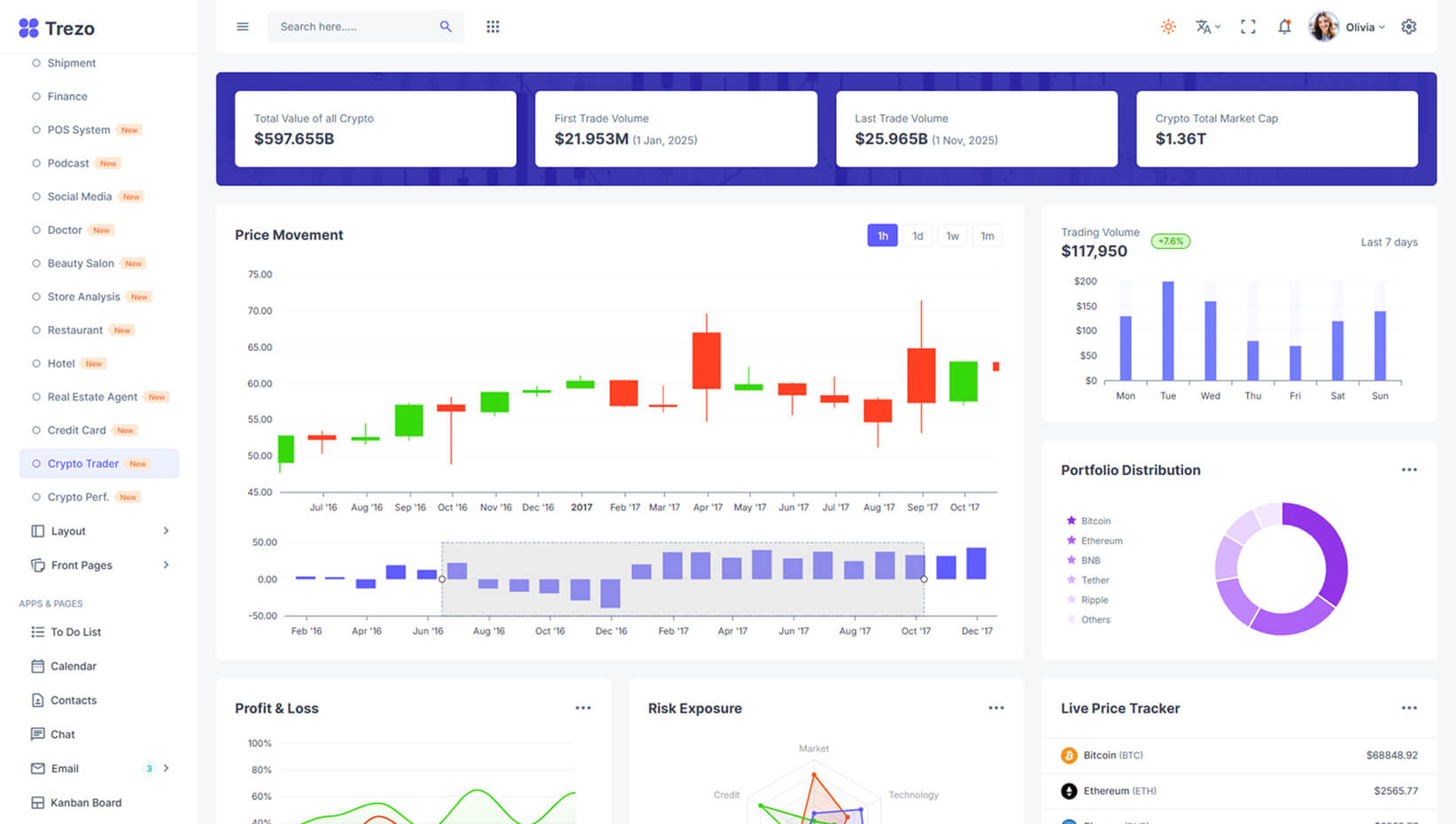Toggle light mode sun icon
The width and height of the screenshot is (1456, 824).
(x=1168, y=27)
